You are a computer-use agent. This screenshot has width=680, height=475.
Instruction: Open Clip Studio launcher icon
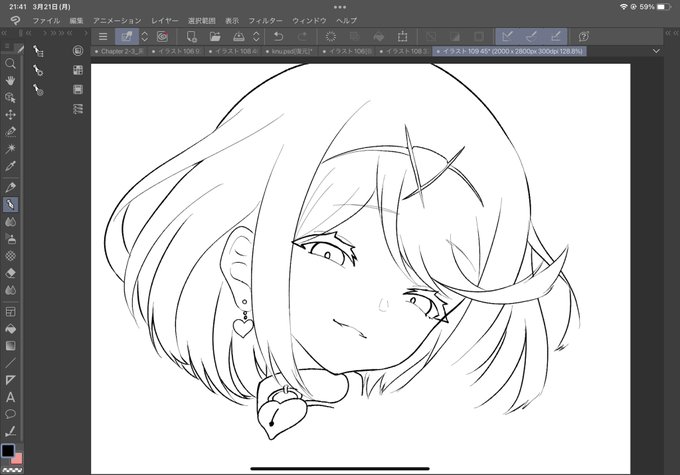163,36
